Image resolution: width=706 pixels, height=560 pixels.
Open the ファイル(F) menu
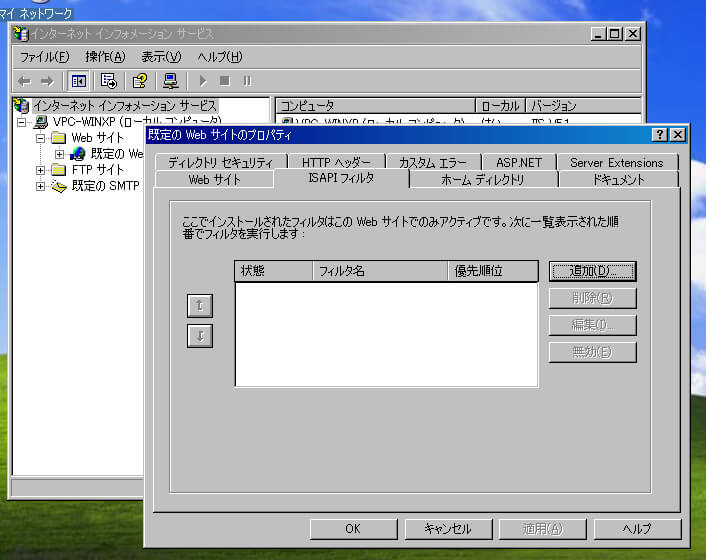[45, 57]
